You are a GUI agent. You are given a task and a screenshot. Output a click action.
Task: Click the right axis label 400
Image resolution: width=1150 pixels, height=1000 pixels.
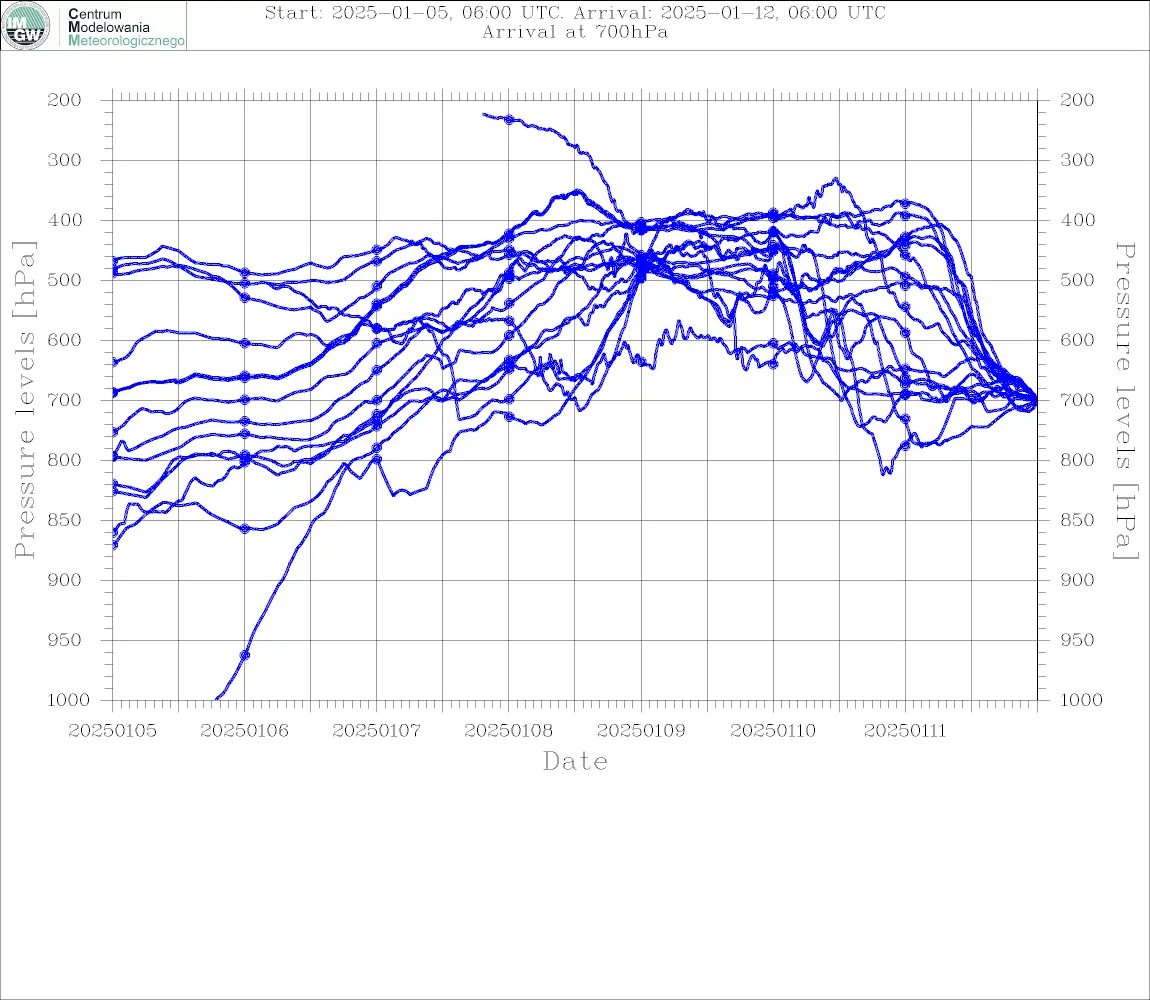[x=1077, y=220]
